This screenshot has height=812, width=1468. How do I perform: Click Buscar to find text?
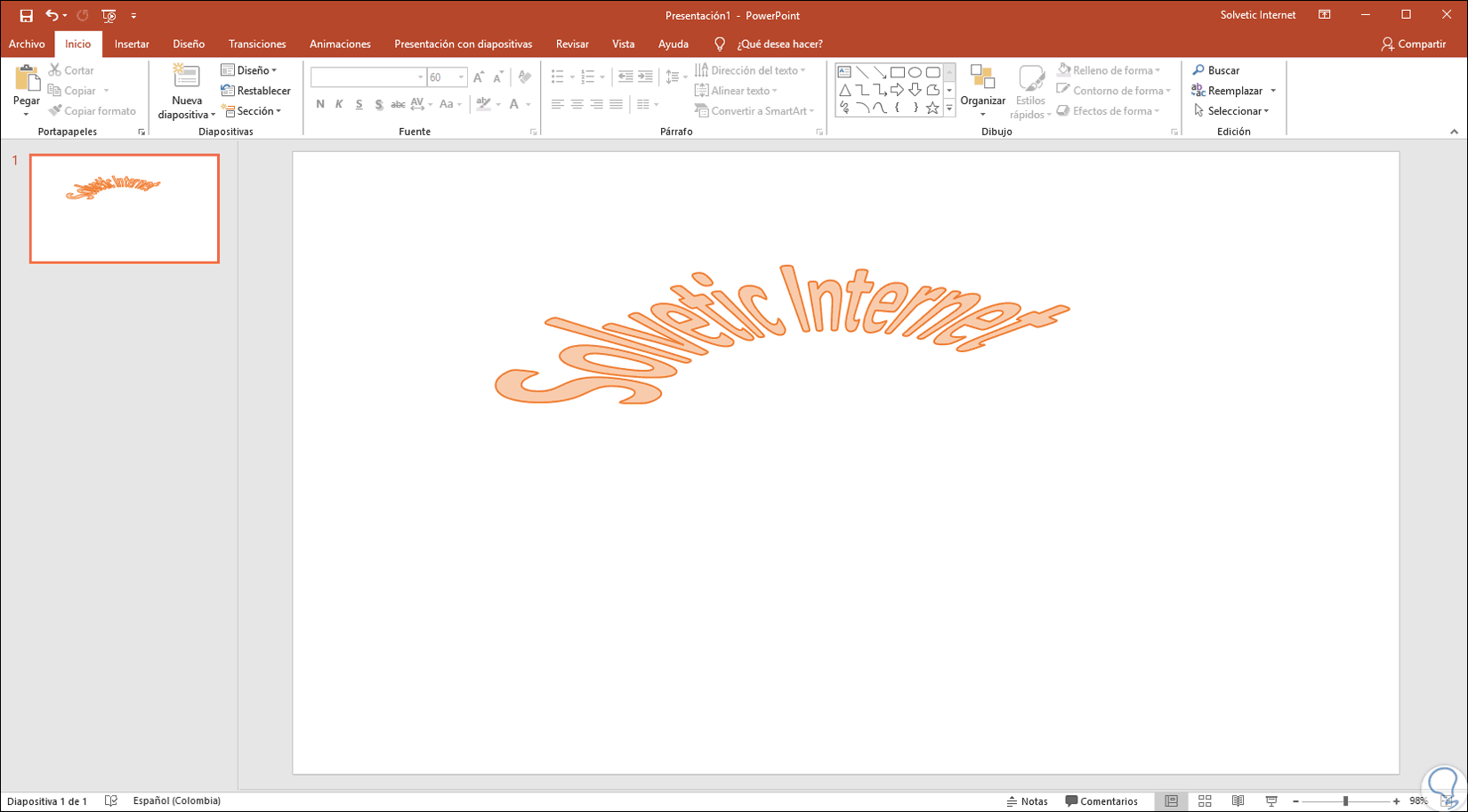point(1215,70)
